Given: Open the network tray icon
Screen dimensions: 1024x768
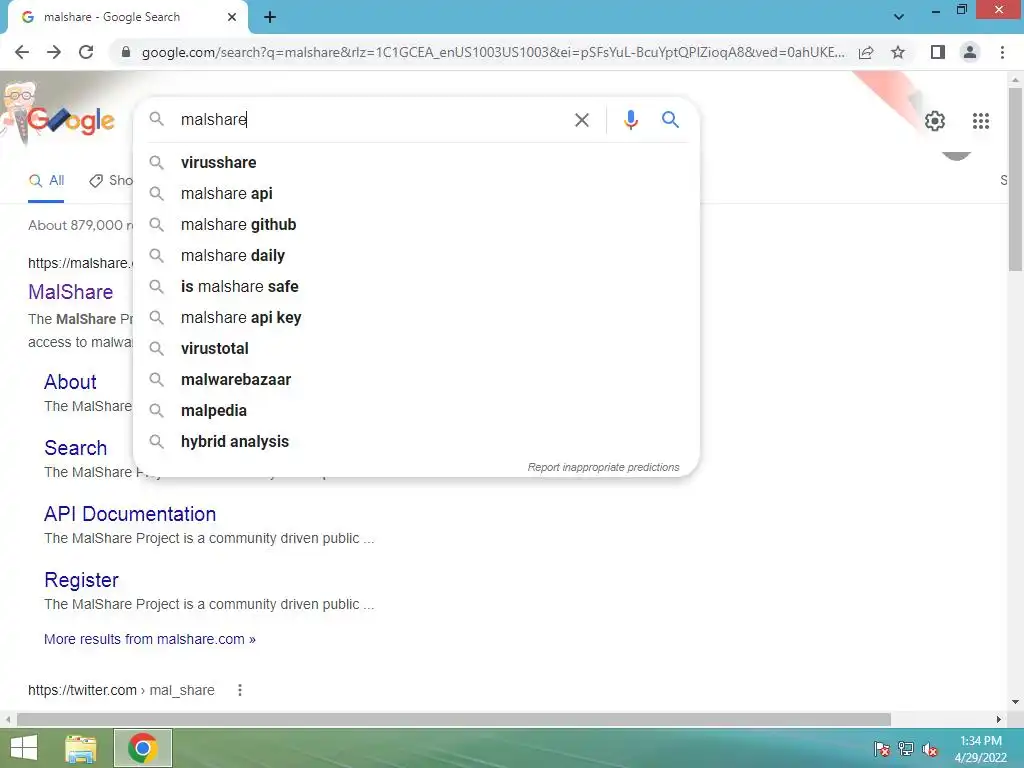Looking at the screenshot, I should (x=906, y=749).
